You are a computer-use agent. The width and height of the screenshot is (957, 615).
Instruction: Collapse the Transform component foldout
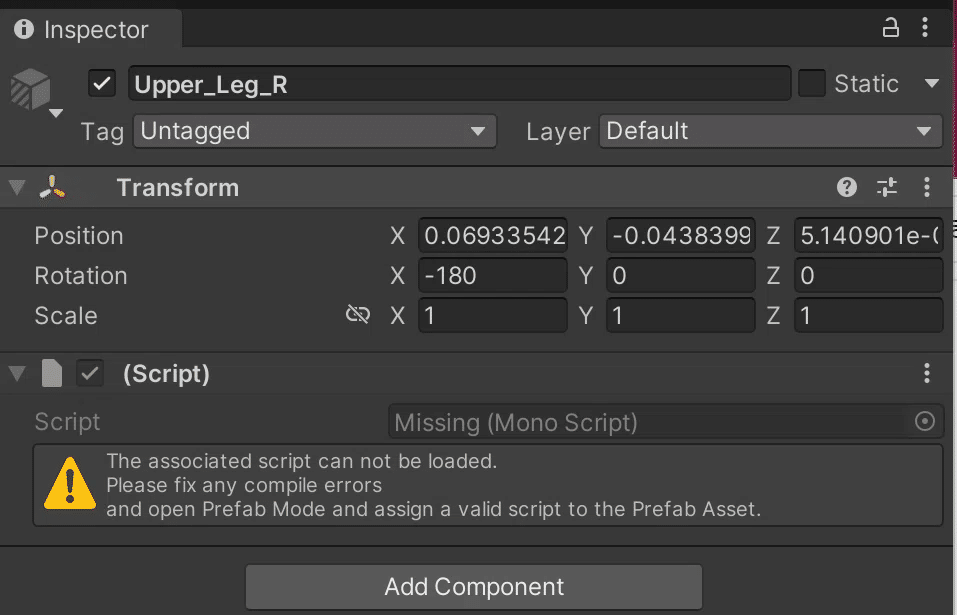(16, 188)
